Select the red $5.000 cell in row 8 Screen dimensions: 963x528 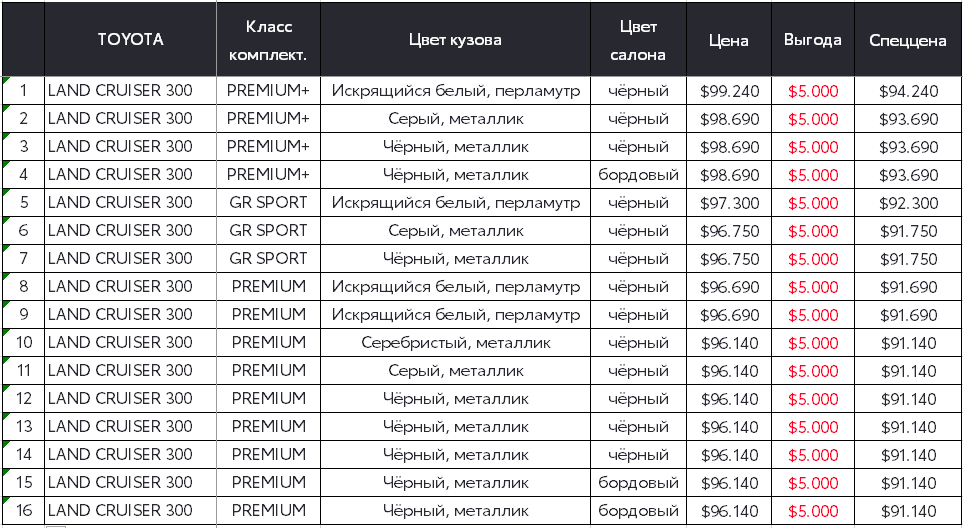pyautogui.click(x=813, y=287)
